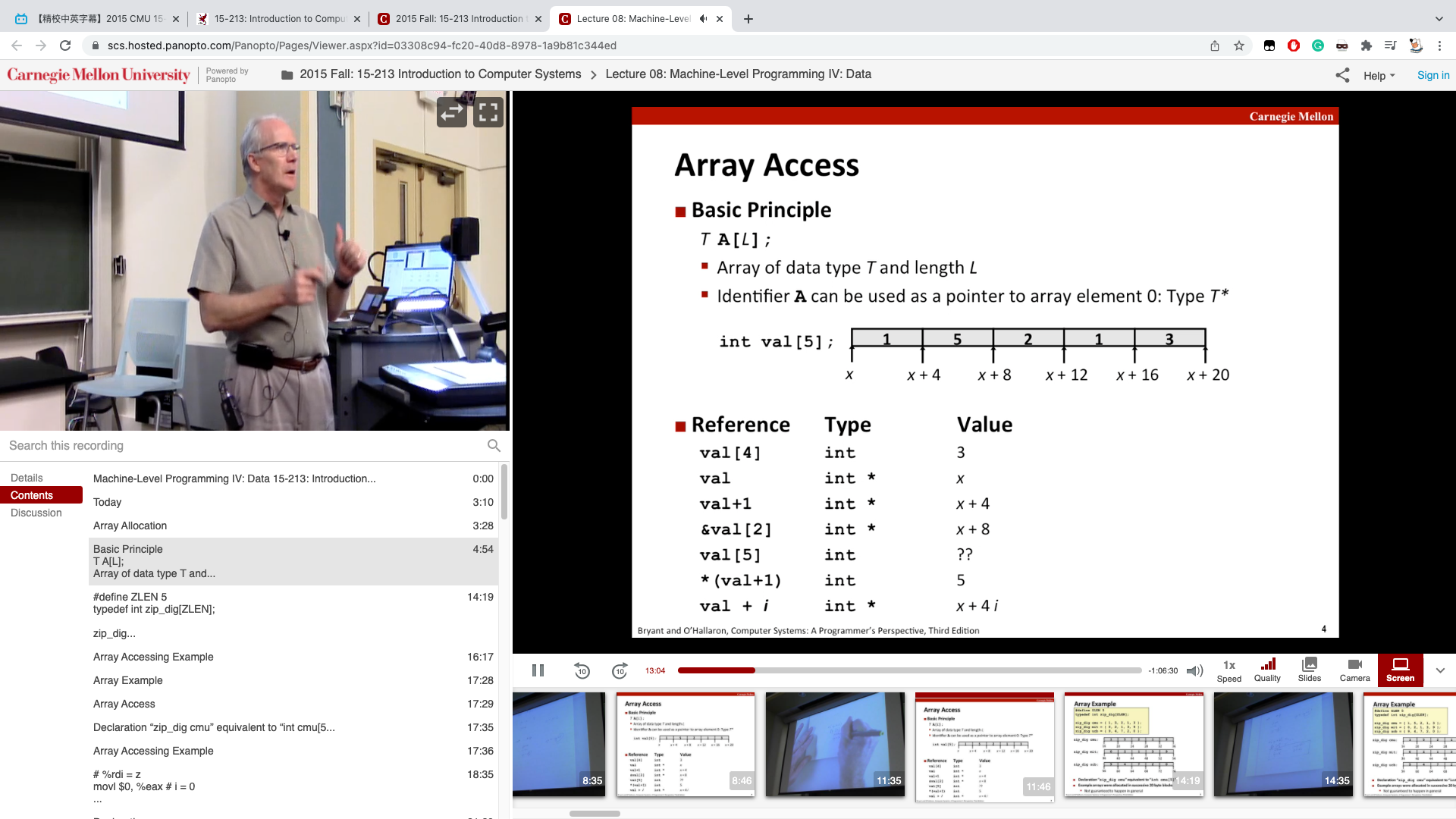Open slide thumbnail at 8:46

click(686, 744)
